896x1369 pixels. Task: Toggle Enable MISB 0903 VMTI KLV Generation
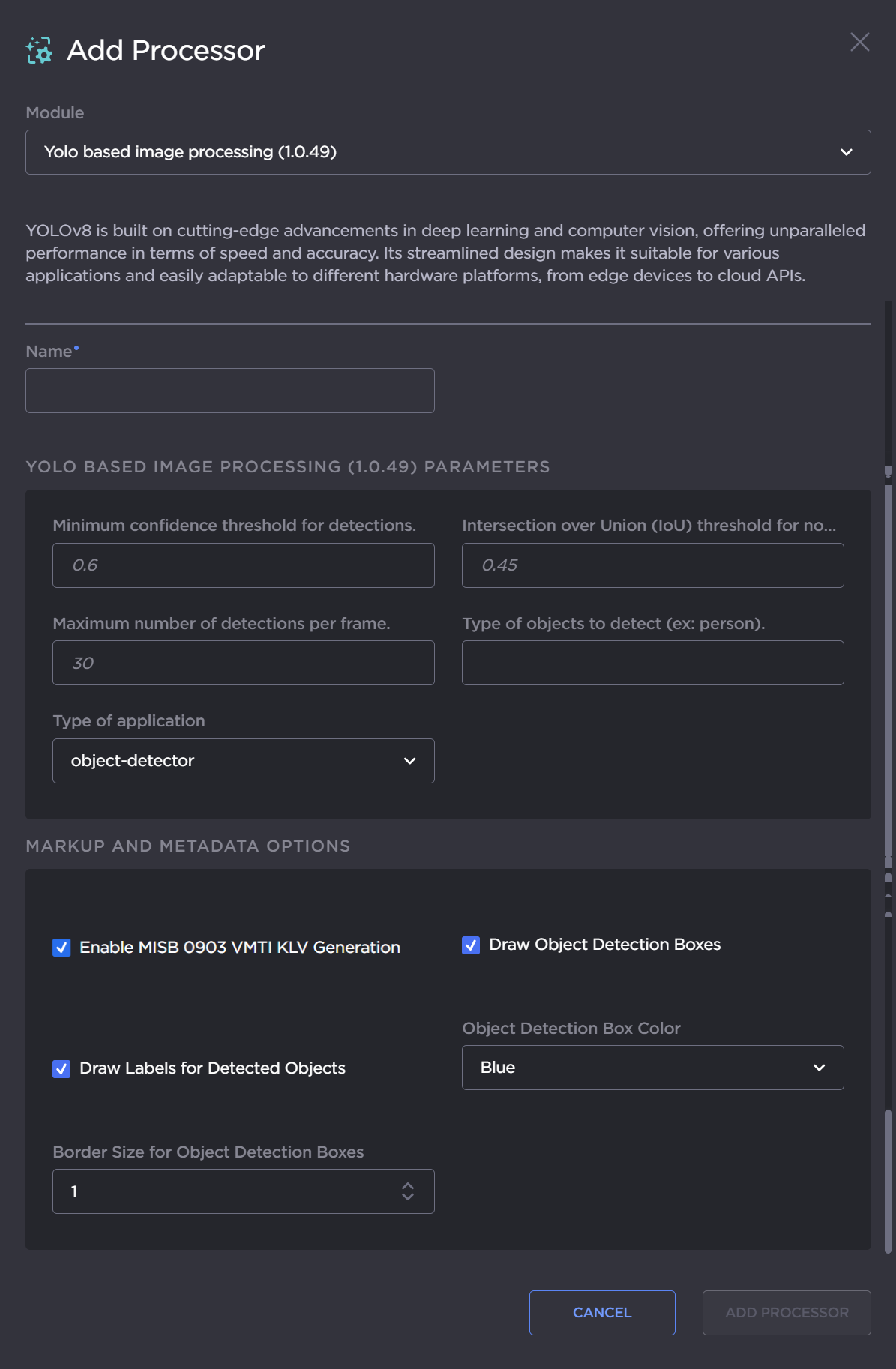tap(62, 948)
